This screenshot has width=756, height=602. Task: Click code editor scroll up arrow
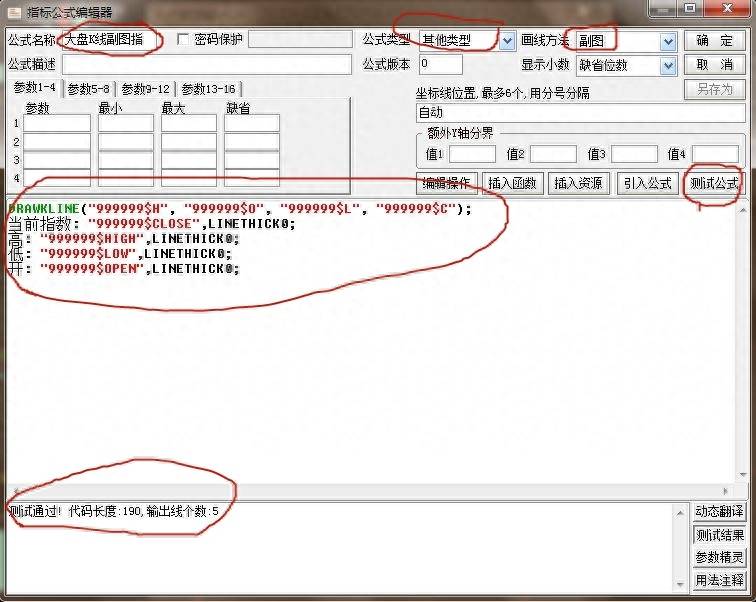point(742,210)
